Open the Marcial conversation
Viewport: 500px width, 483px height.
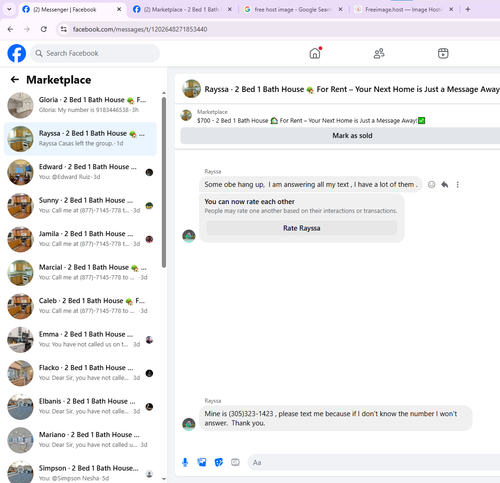[x=80, y=273]
